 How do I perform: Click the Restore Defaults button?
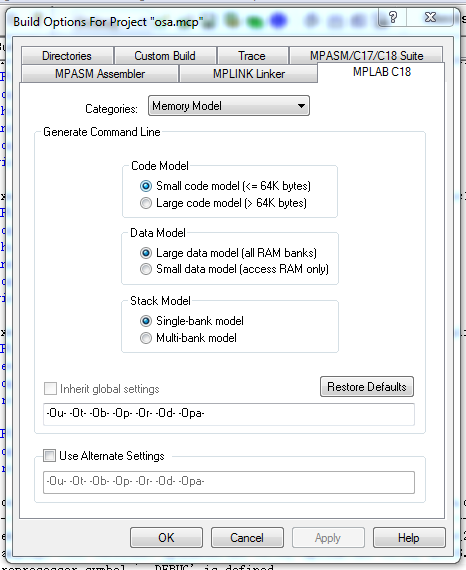pos(367,386)
